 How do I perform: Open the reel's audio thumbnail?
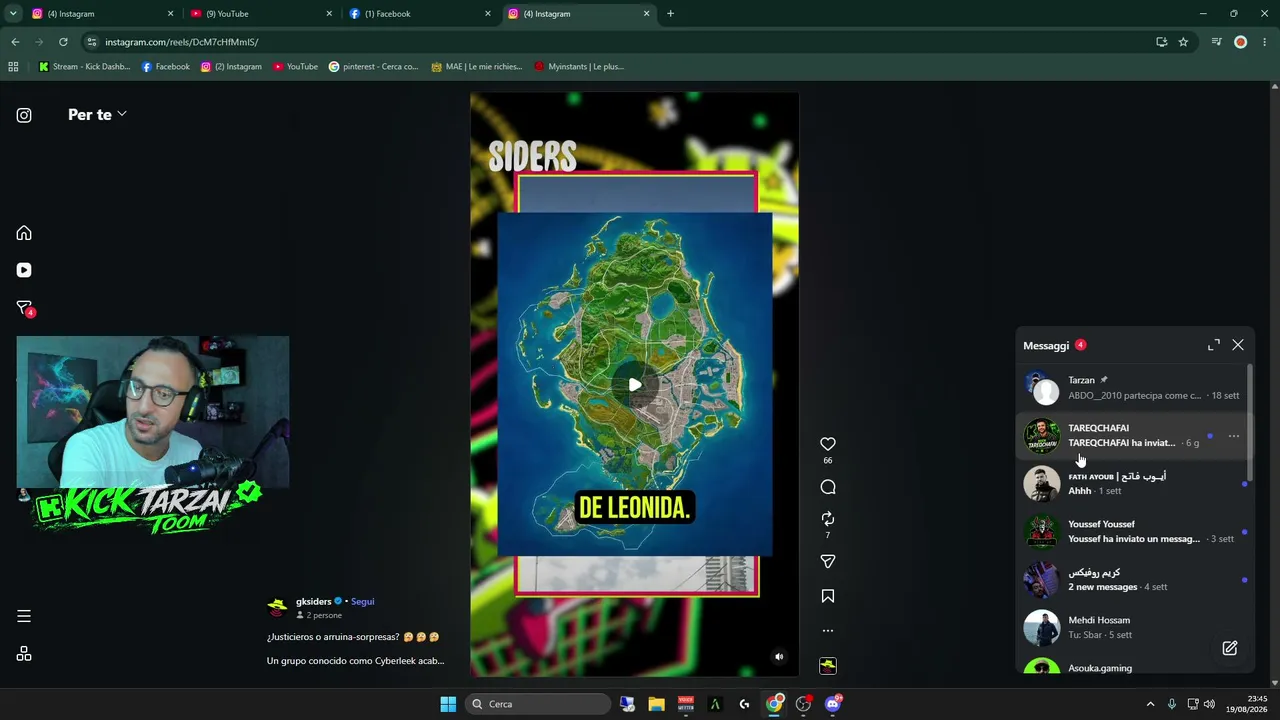coord(828,665)
